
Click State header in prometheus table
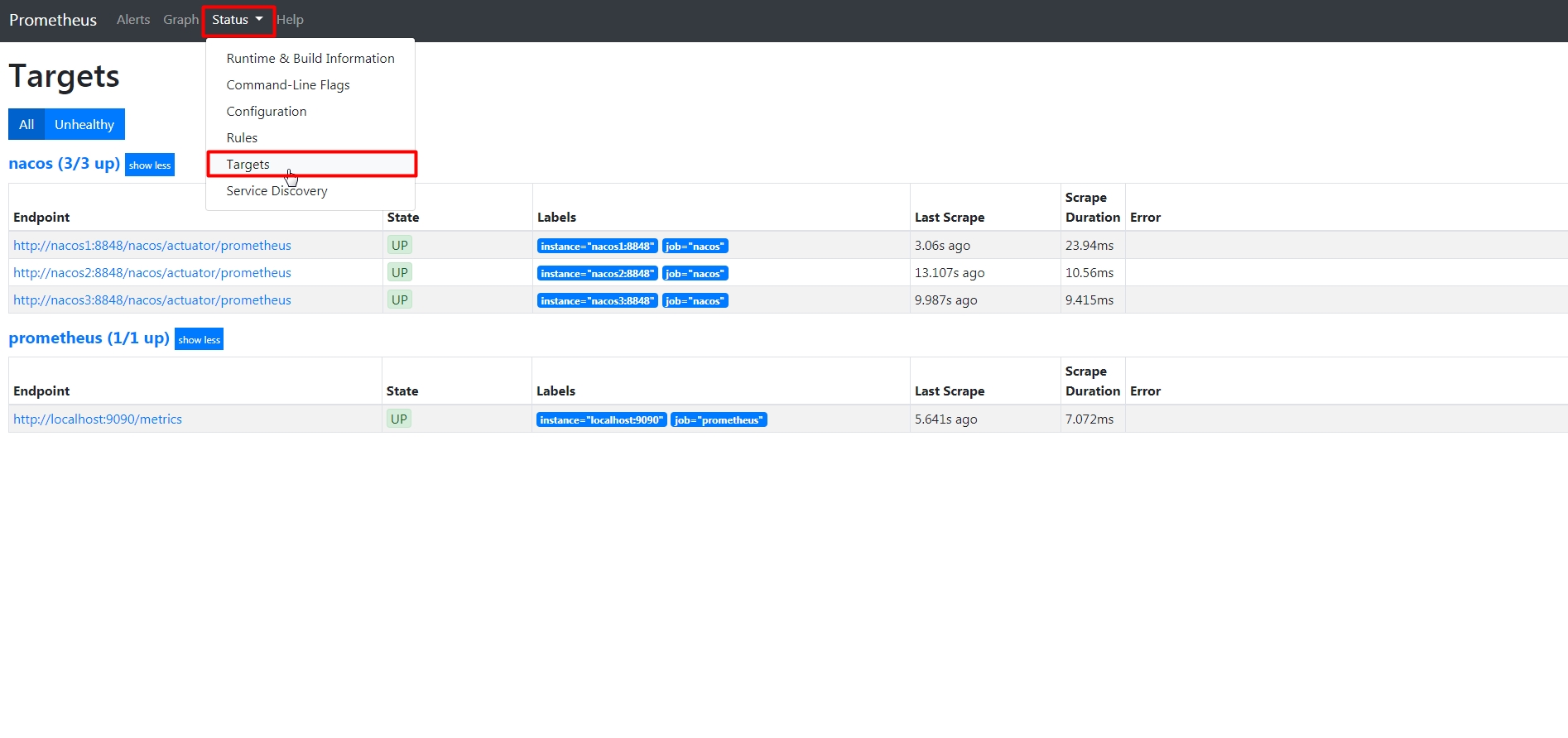tap(402, 391)
